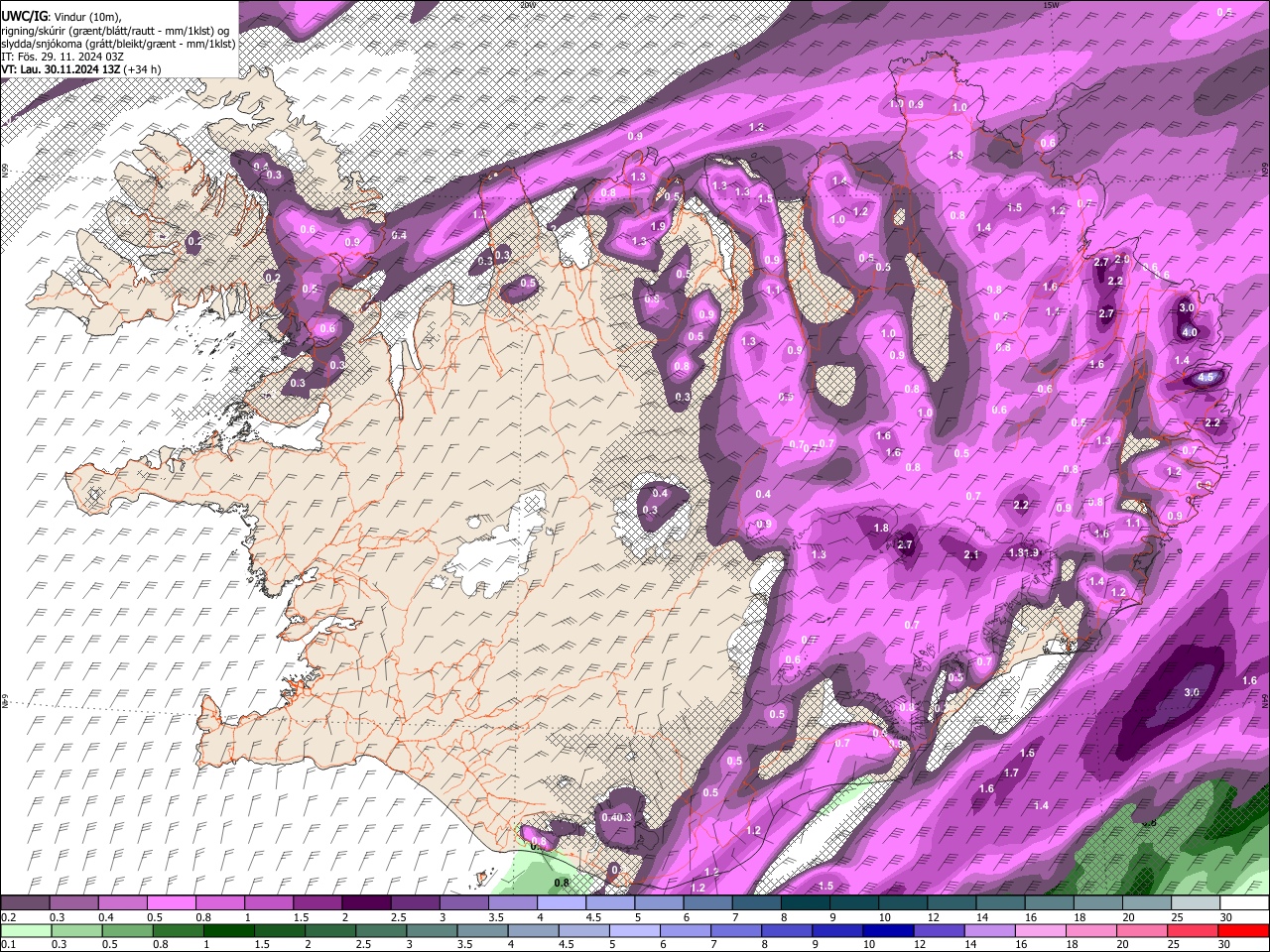Click the 'UWC/IG: Vindur (10m)' title line
The image size is (1270, 952).
point(61,17)
